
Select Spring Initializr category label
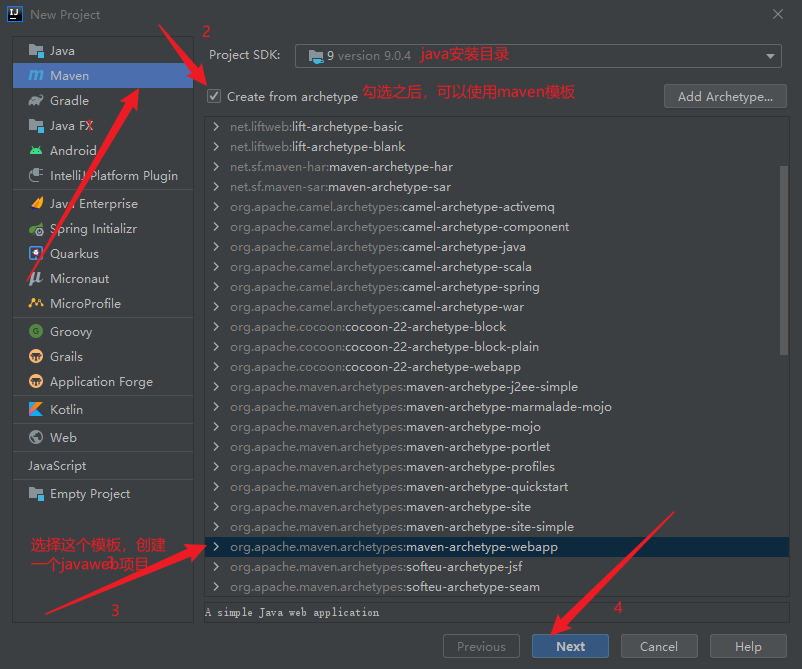pos(94,229)
